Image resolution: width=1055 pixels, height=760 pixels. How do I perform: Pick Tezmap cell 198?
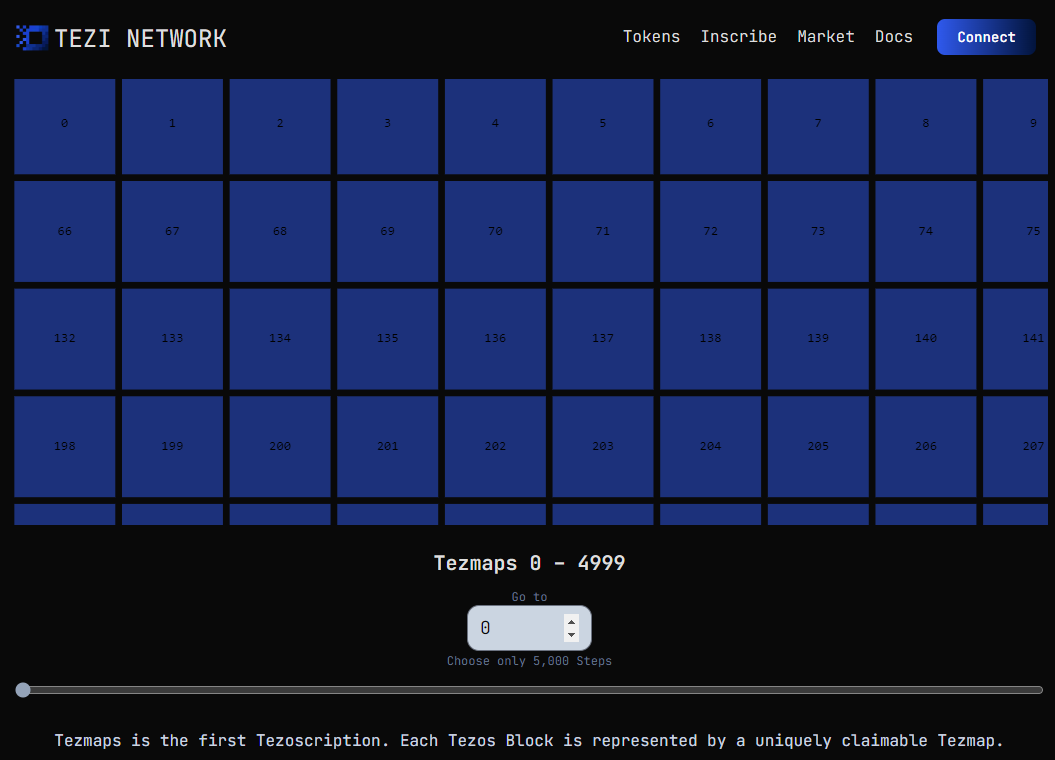65,447
